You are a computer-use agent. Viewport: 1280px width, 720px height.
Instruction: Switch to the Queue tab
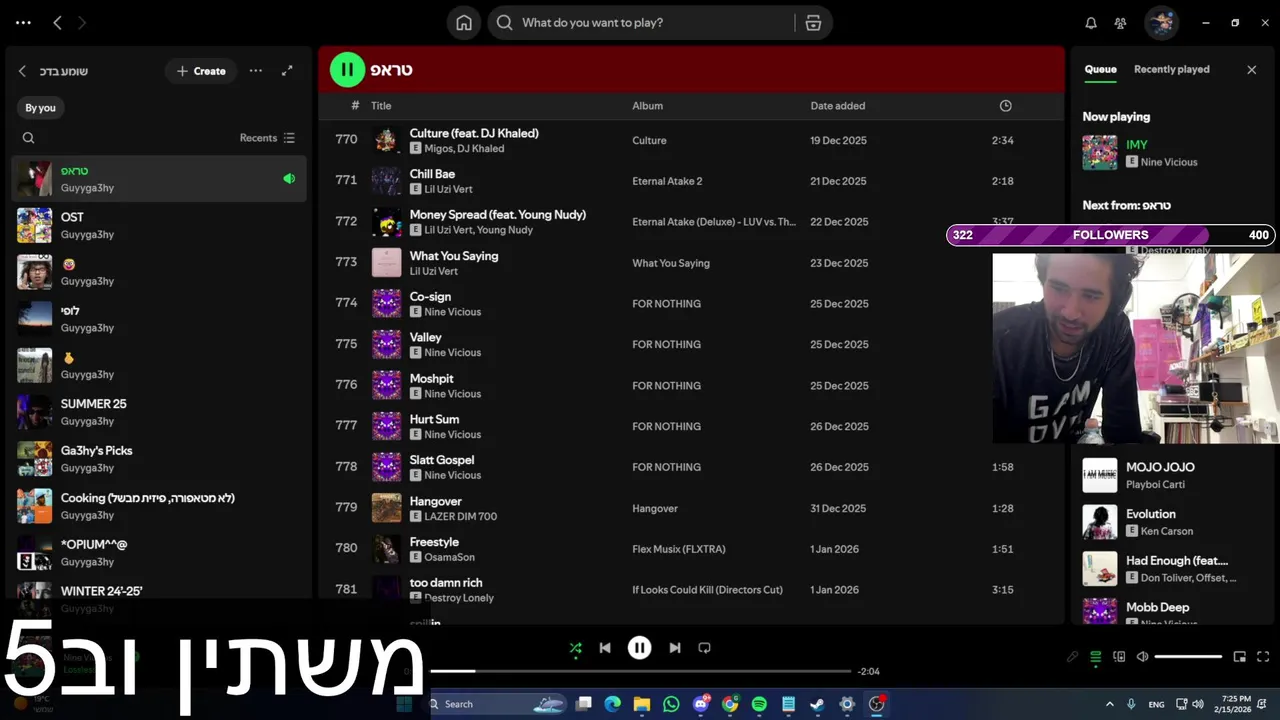[x=1100, y=70]
